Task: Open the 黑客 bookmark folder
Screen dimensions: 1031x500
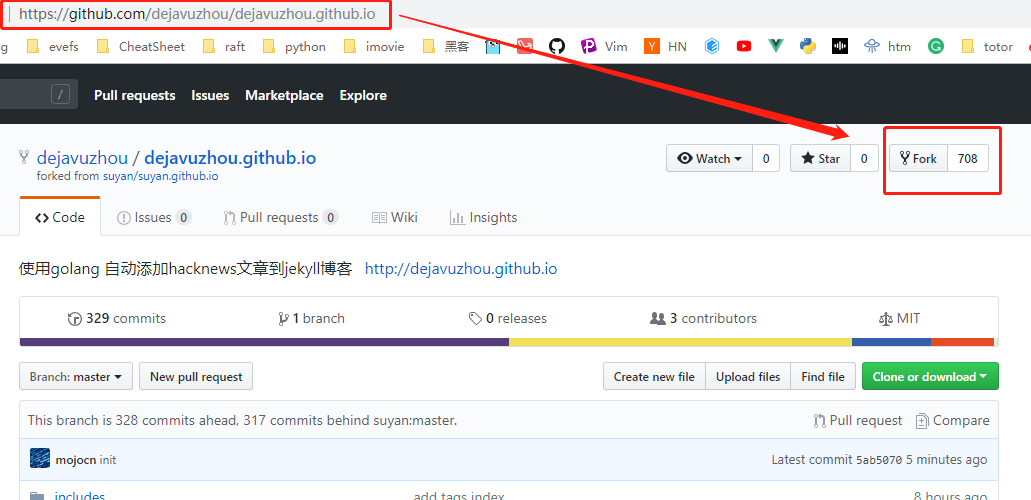Action: tap(445, 46)
